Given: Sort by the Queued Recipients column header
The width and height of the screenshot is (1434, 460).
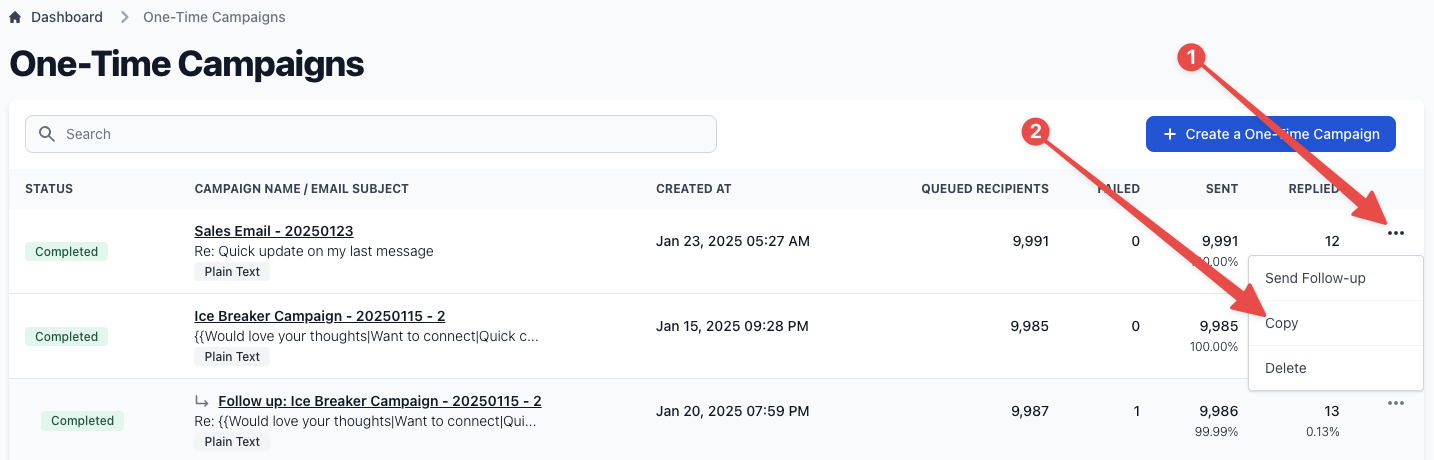Looking at the screenshot, I should tap(985, 189).
